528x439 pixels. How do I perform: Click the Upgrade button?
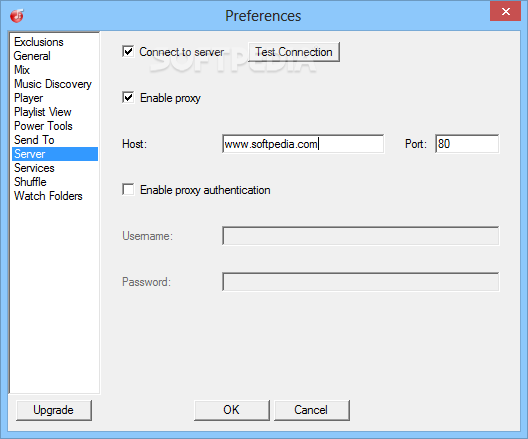(x=54, y=410)
